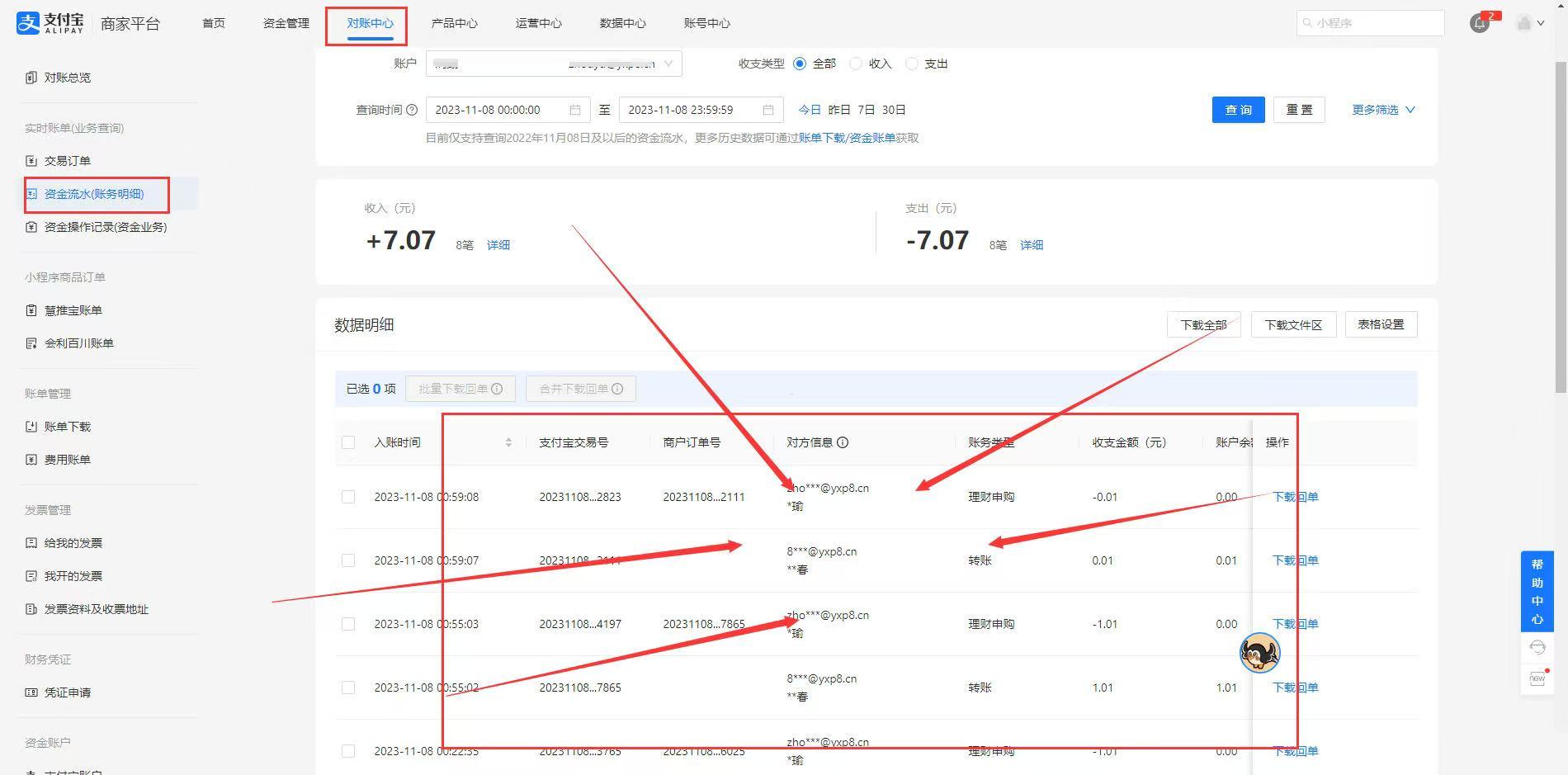The height and width of the screenshot is (775, 1568).
Task: Switch to the 资金管理 tab
Action: click(286, 23)
